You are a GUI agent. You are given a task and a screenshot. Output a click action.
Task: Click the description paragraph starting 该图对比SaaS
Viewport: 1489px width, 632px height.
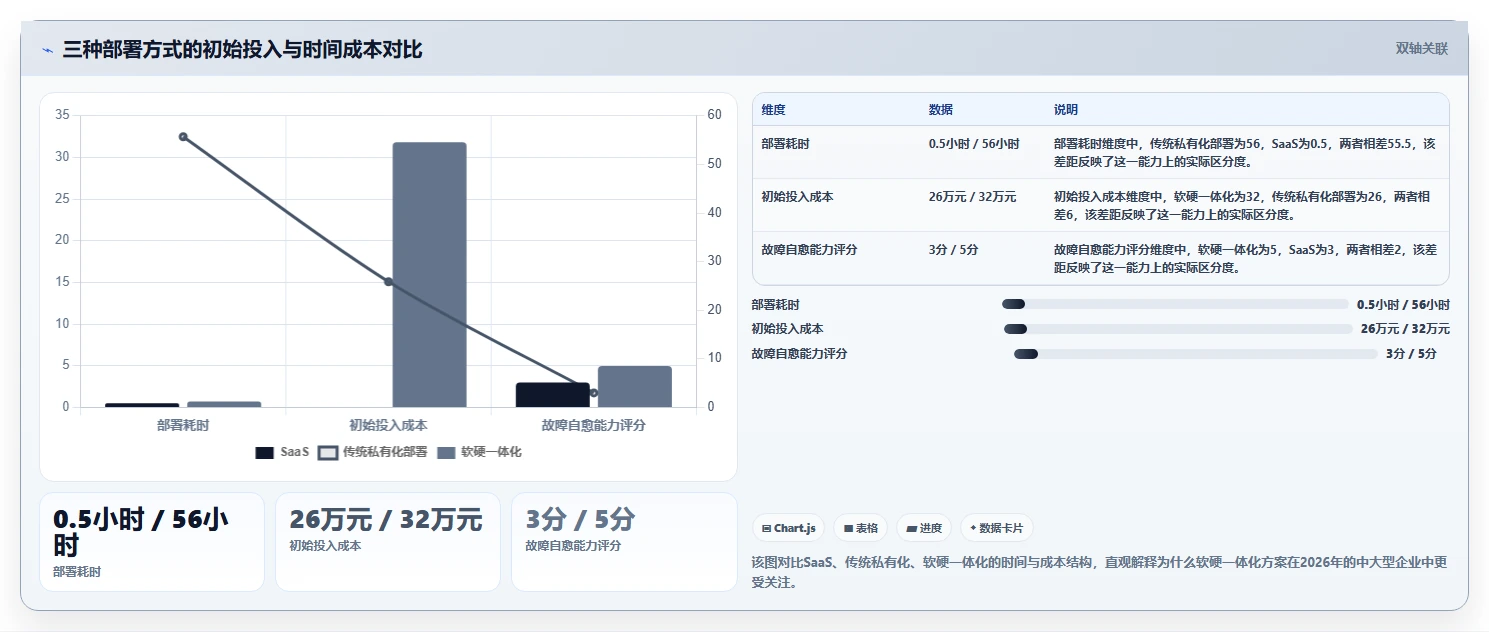pos(1099,572)
